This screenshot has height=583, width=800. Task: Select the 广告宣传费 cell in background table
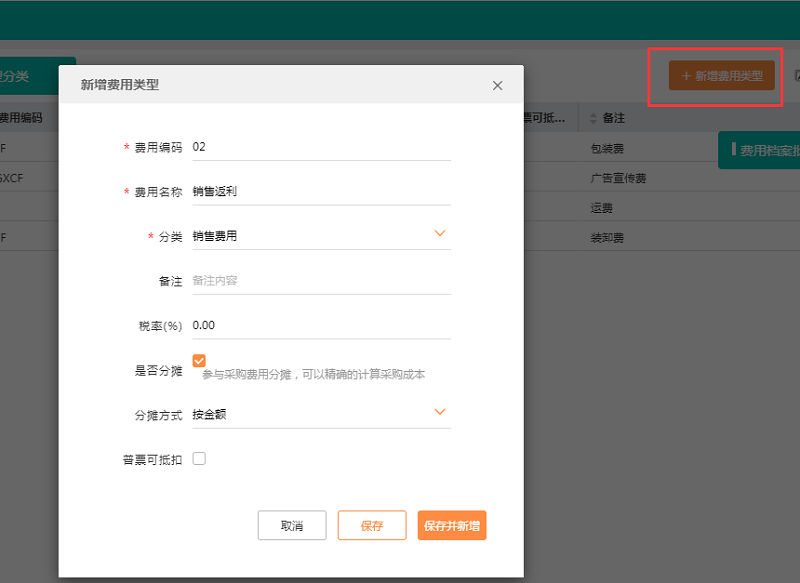coord(618,178)
